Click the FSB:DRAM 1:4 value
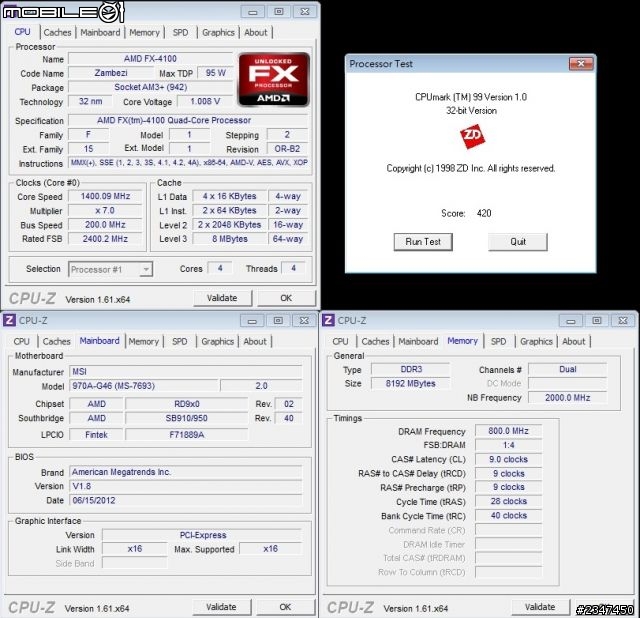 [x=509, y=445]
